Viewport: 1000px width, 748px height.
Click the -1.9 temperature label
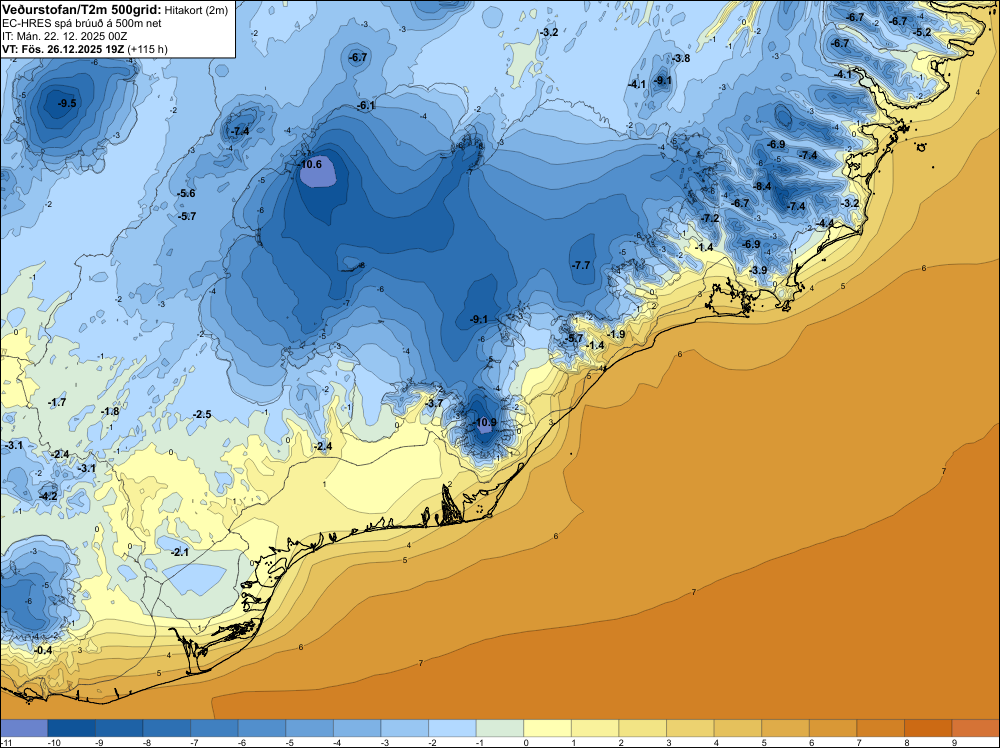[615, 334]
